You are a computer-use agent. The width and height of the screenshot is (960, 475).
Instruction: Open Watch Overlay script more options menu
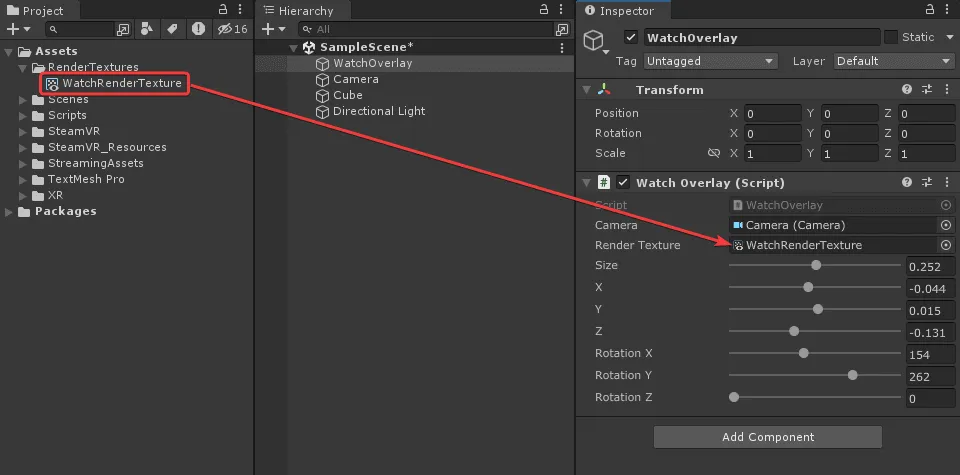click(945, 183)
